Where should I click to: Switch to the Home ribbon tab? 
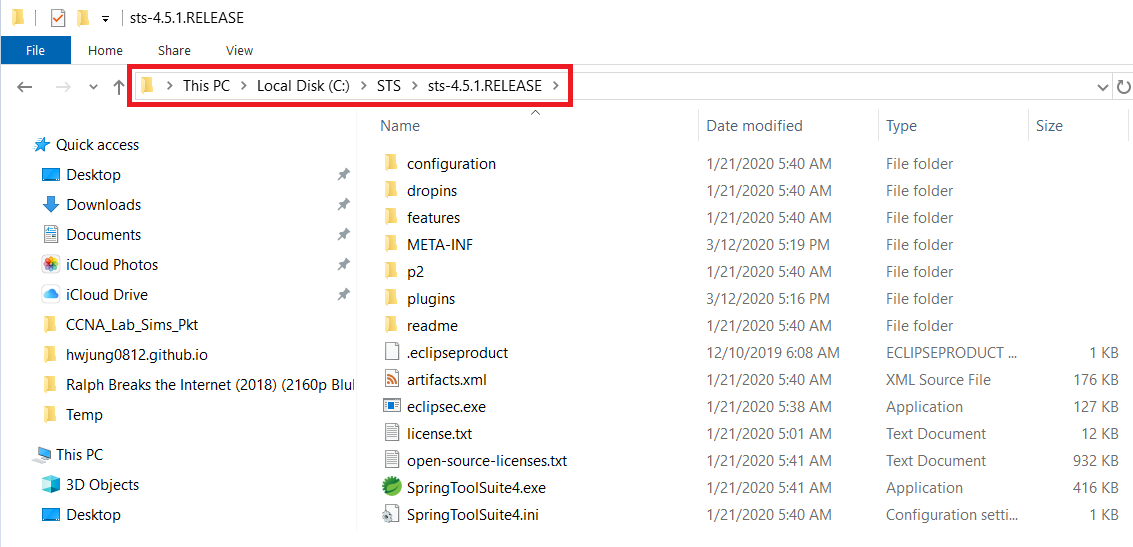[105, 51]
